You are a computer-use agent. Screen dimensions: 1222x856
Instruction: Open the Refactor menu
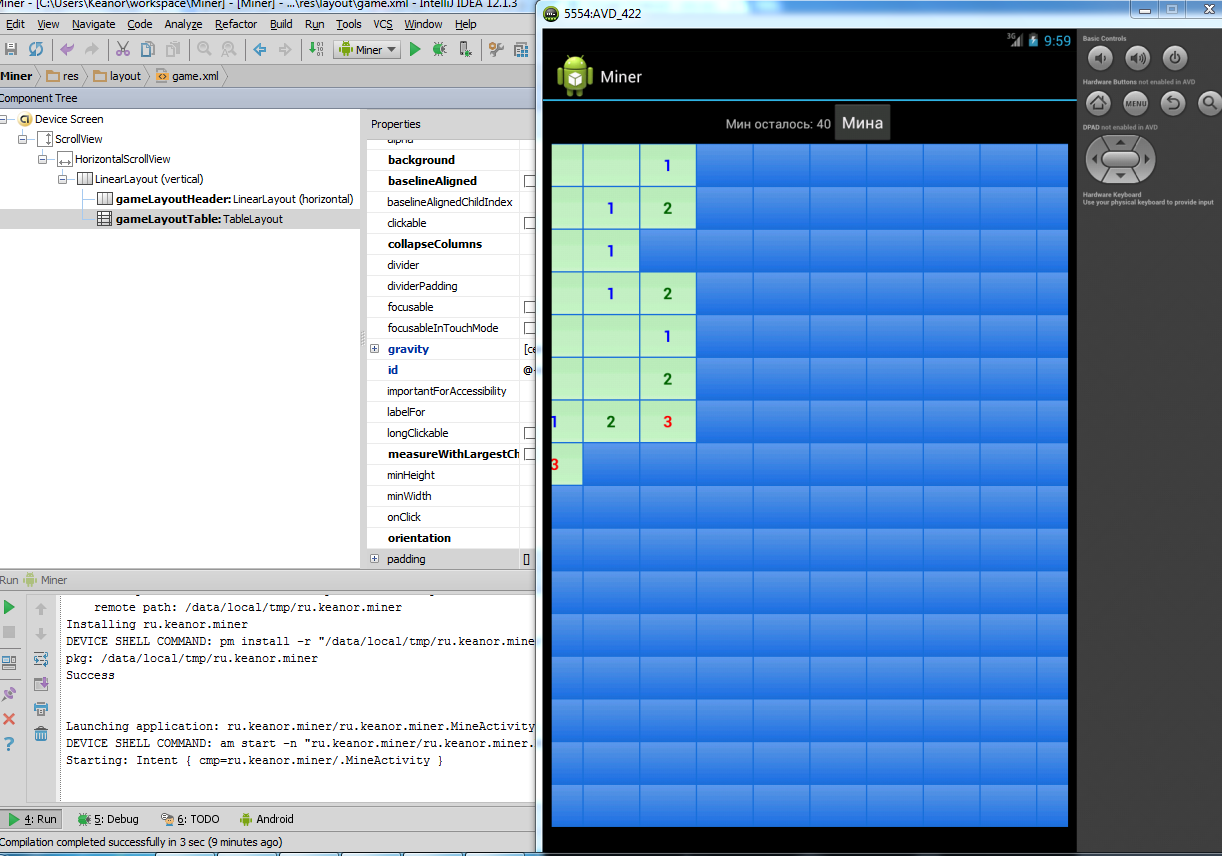pos(236,24)
